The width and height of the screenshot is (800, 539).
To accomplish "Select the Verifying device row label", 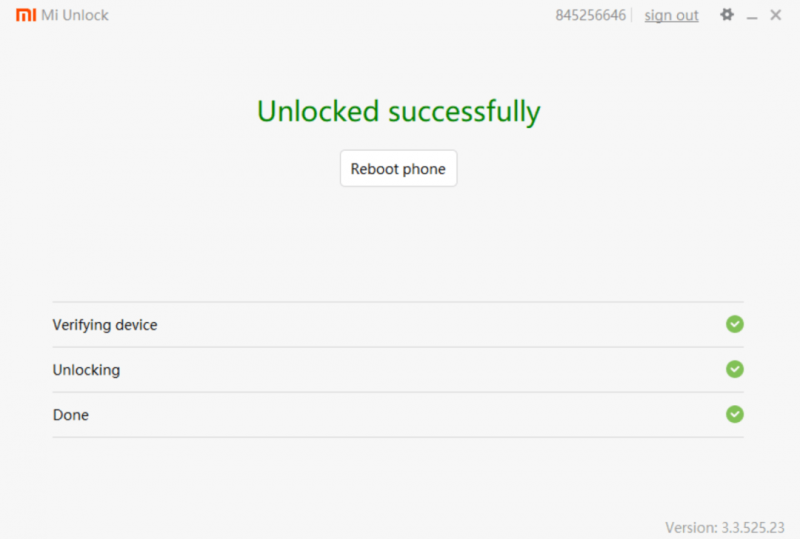I will pyautogui.click(x=105, y=325).
